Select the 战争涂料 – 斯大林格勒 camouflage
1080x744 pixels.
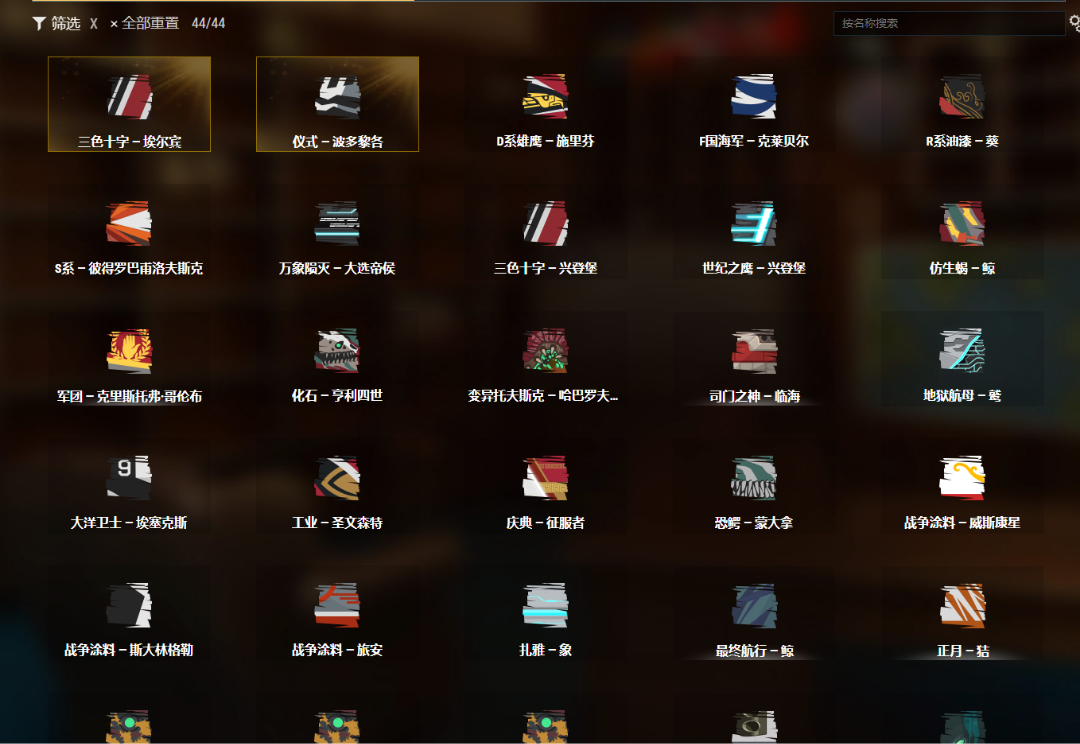(129, 614)
